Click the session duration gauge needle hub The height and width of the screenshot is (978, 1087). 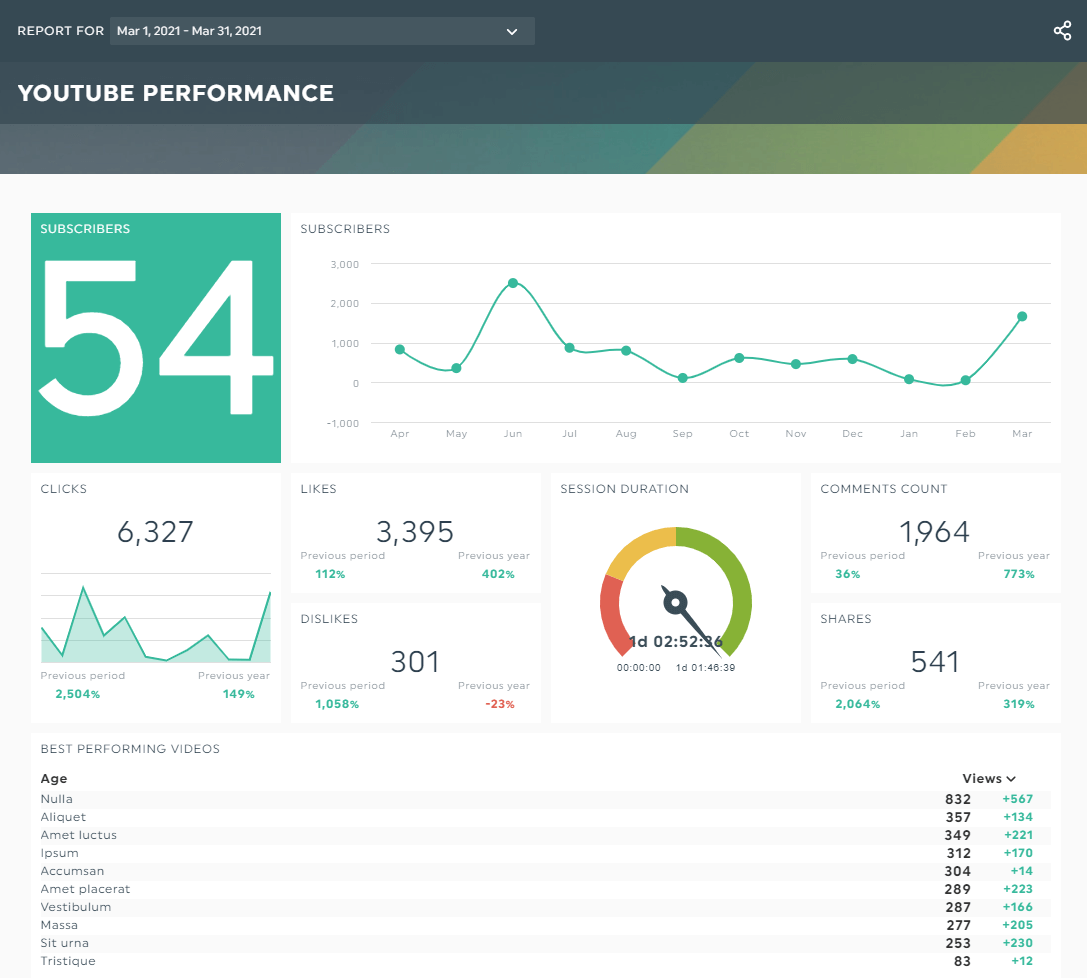675,602
